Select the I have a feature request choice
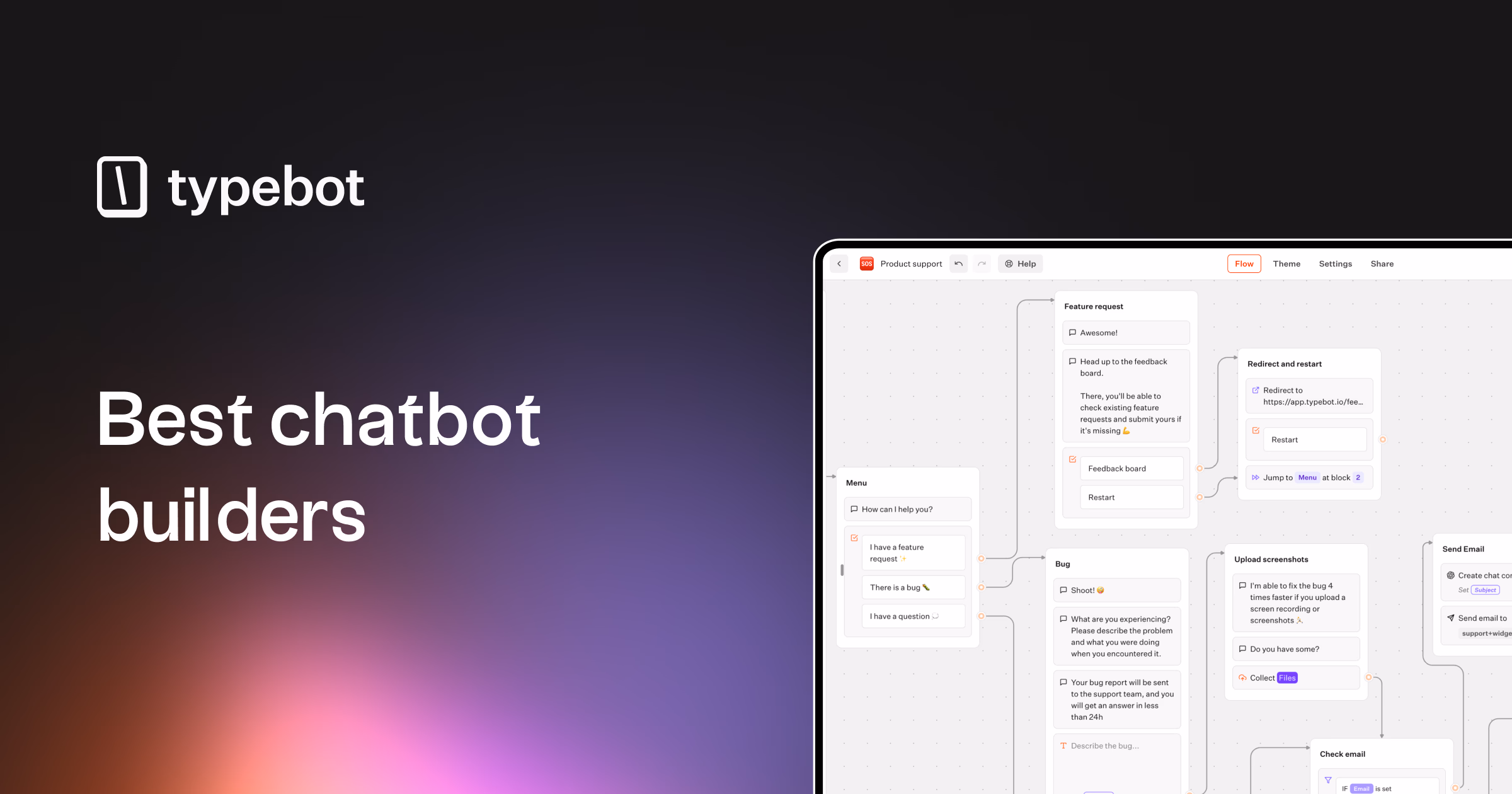 913,553
